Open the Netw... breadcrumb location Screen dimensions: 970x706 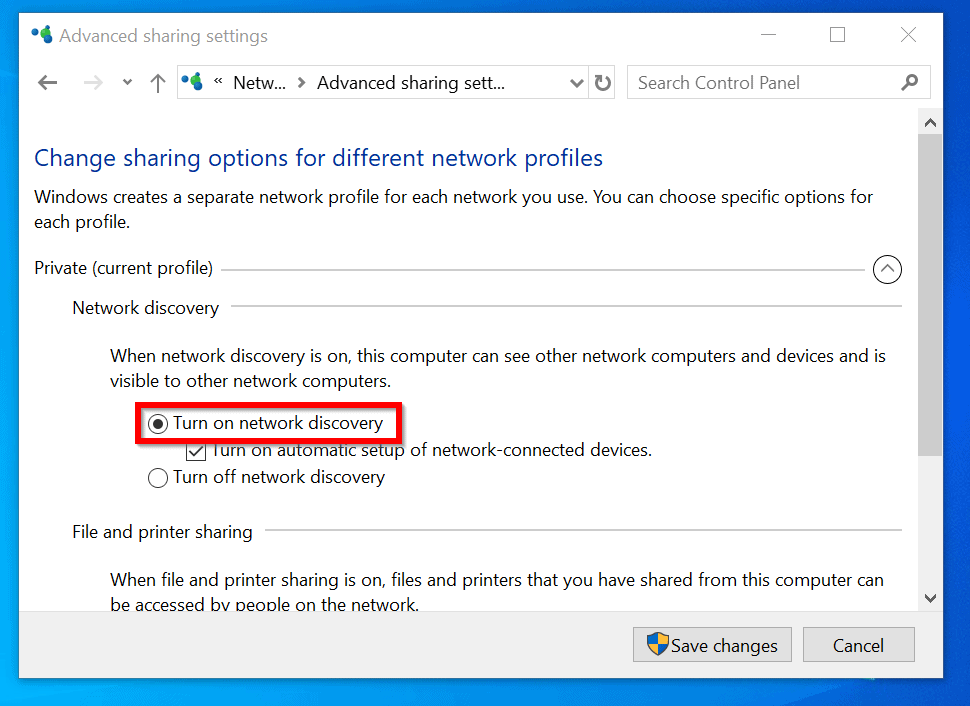click(260, 83)
